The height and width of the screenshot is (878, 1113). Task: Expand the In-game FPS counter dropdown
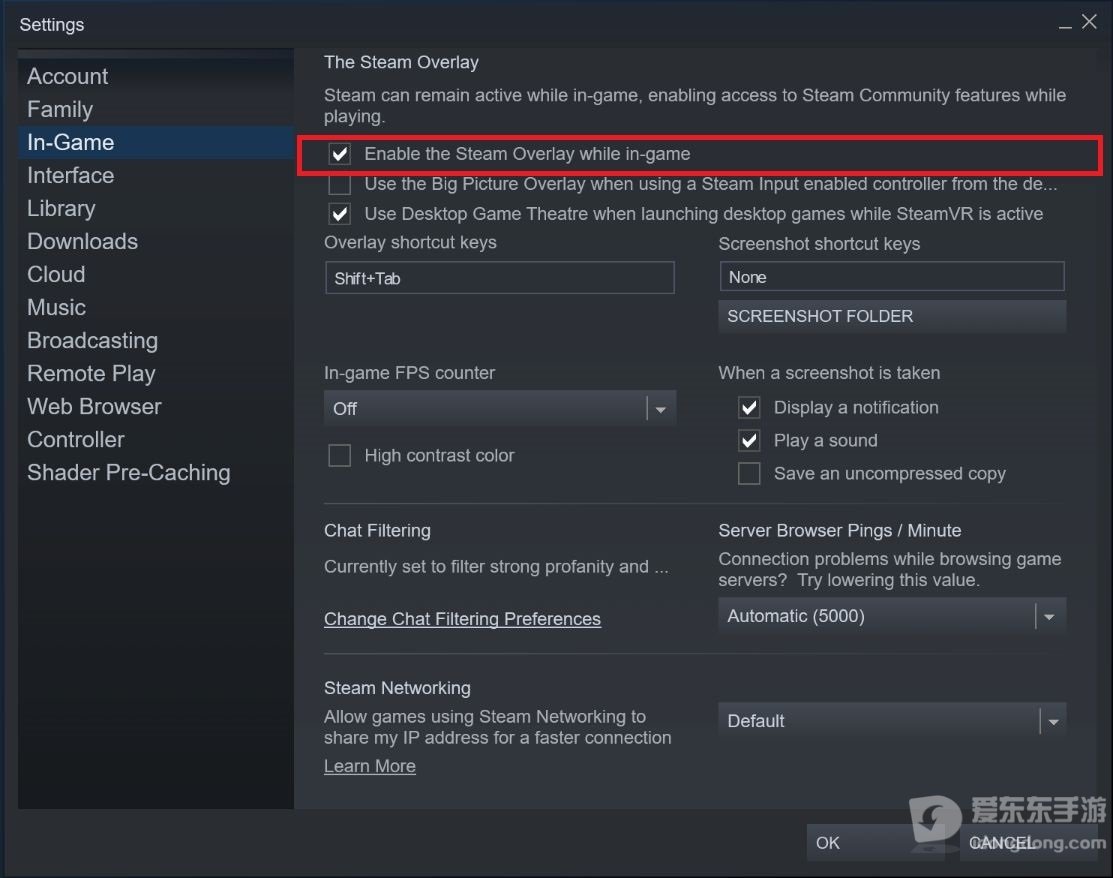(x=500, y=408)
